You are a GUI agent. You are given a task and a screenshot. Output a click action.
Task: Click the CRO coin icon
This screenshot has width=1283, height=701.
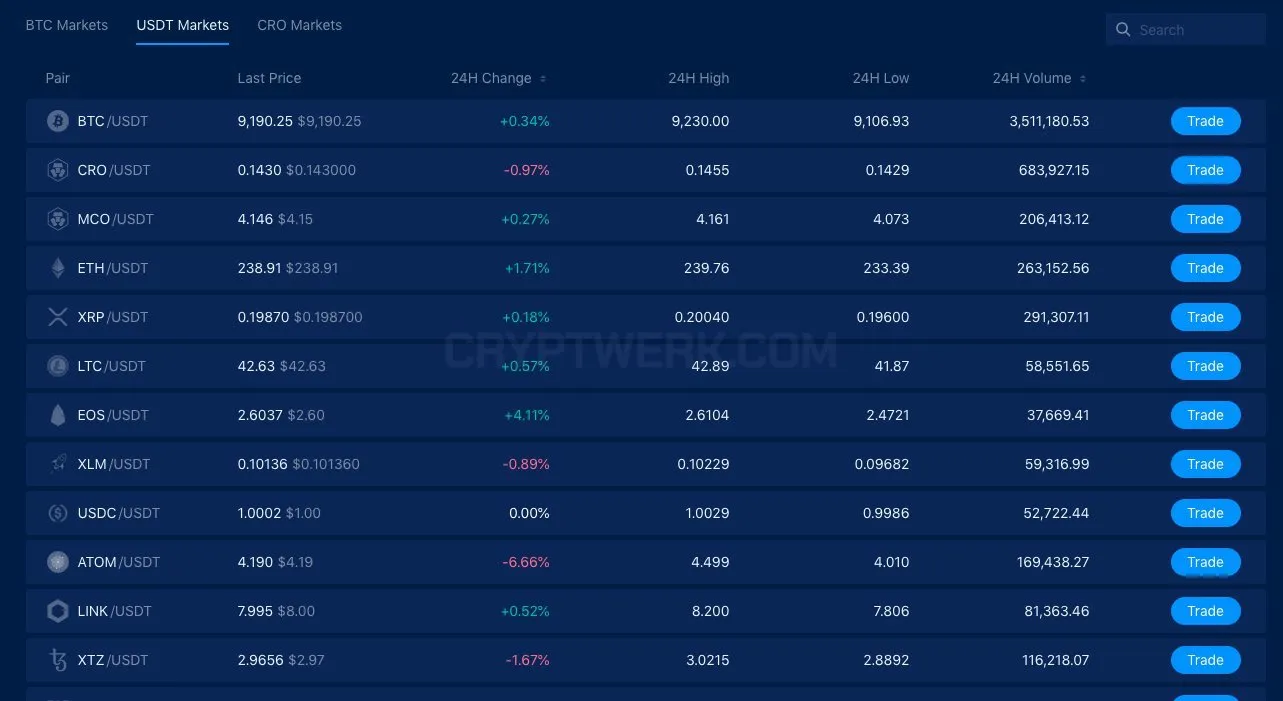click(58, 170)
